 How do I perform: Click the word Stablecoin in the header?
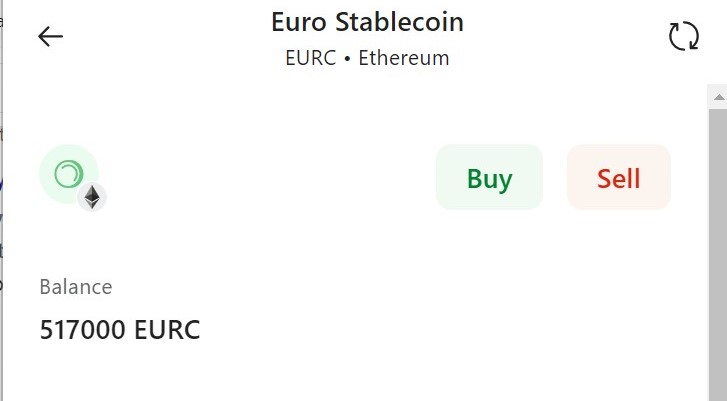(x=400, y=22)
